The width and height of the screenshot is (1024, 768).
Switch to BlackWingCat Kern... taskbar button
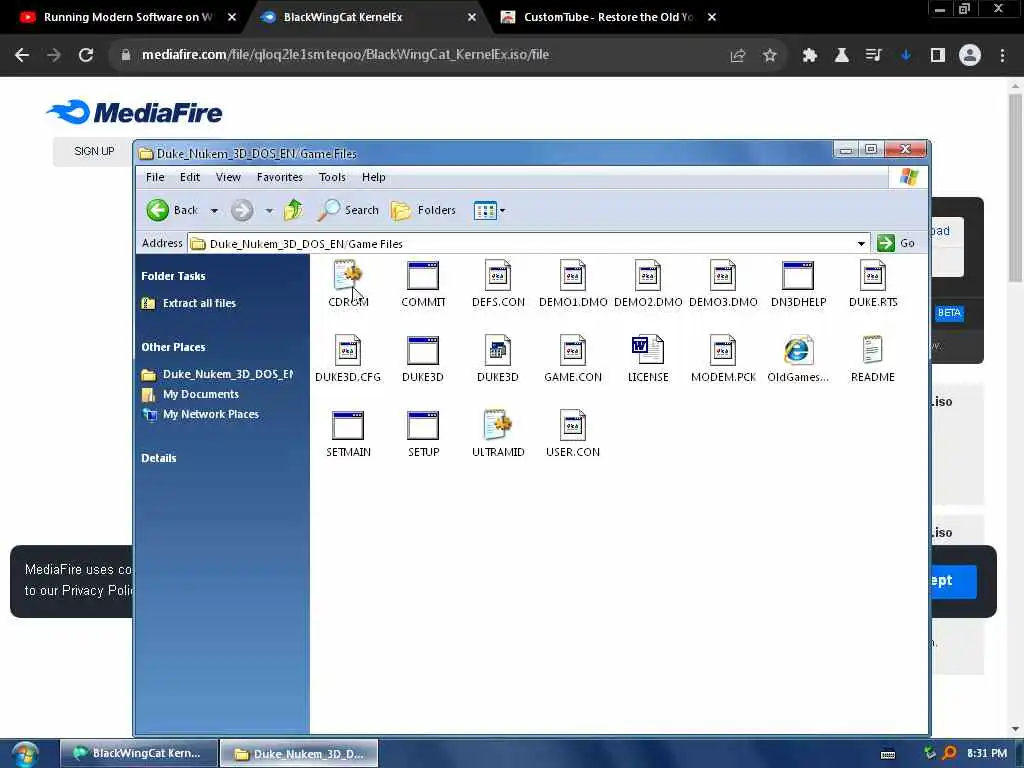[x=138, y=753]
